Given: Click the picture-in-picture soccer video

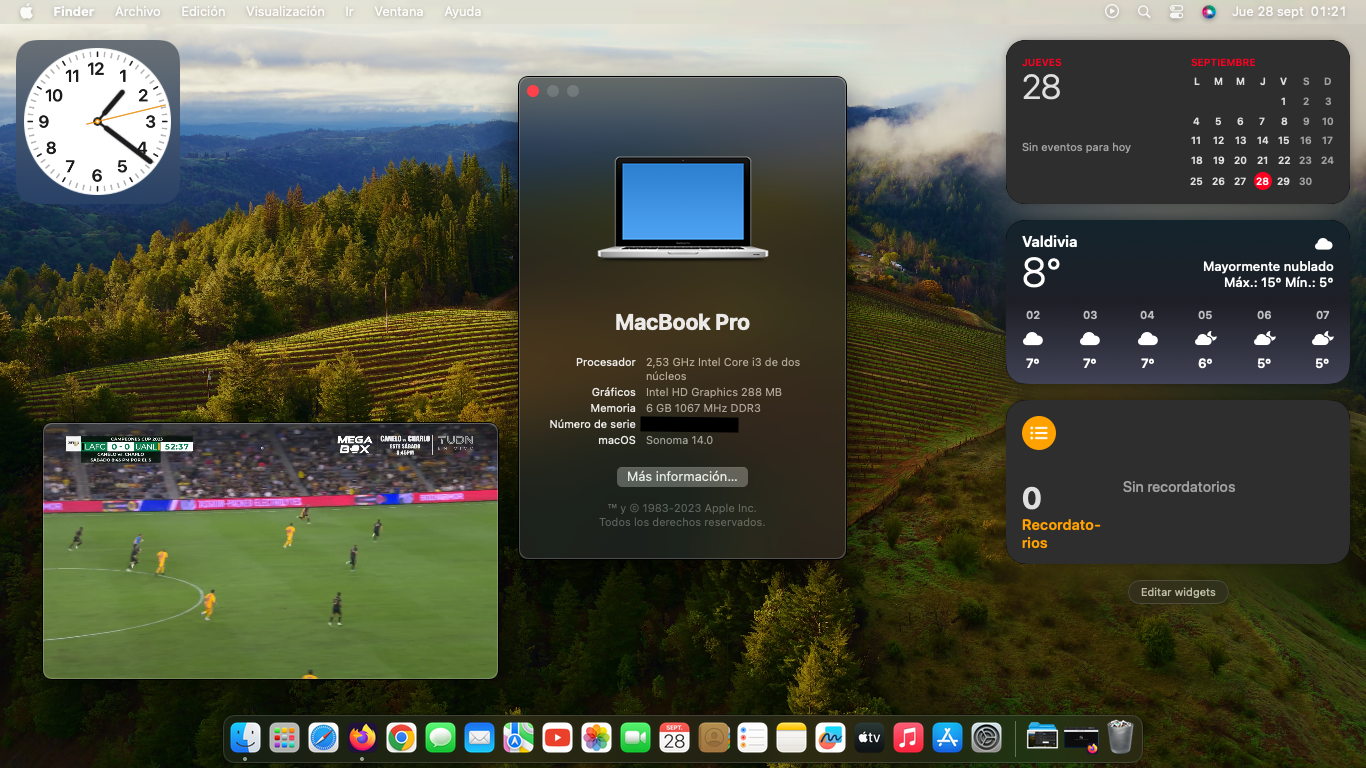Looking at the screenshot, I should (x=270, y=551).
